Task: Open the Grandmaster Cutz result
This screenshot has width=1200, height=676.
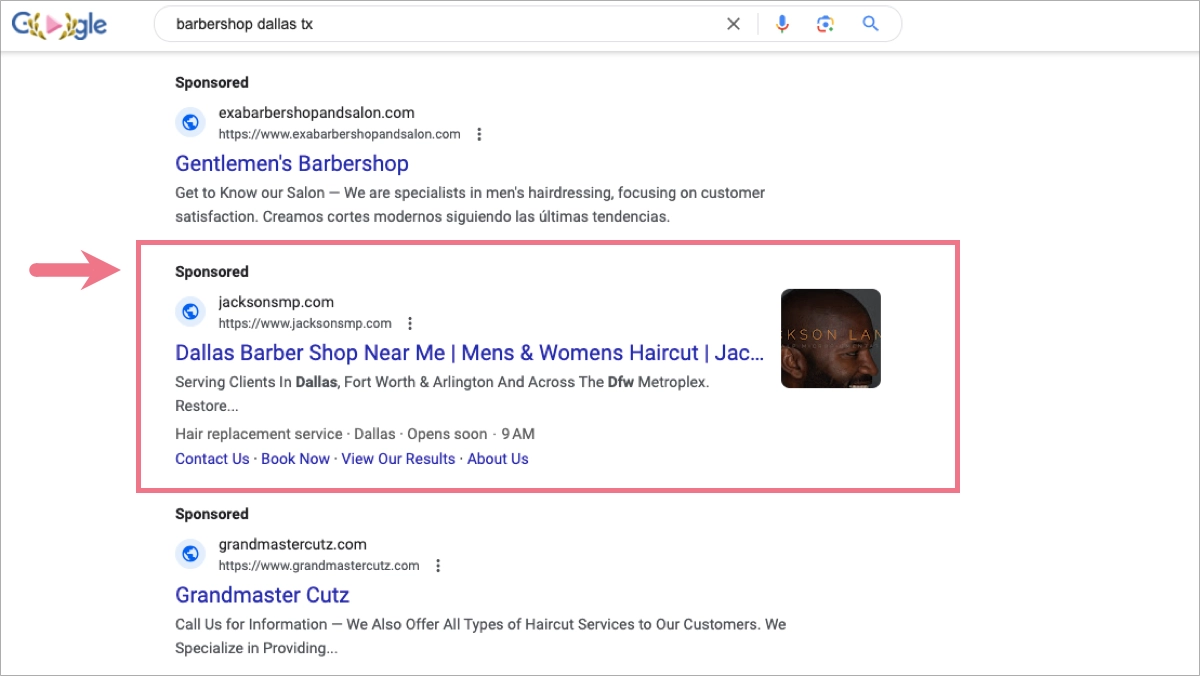Action: 262,595
